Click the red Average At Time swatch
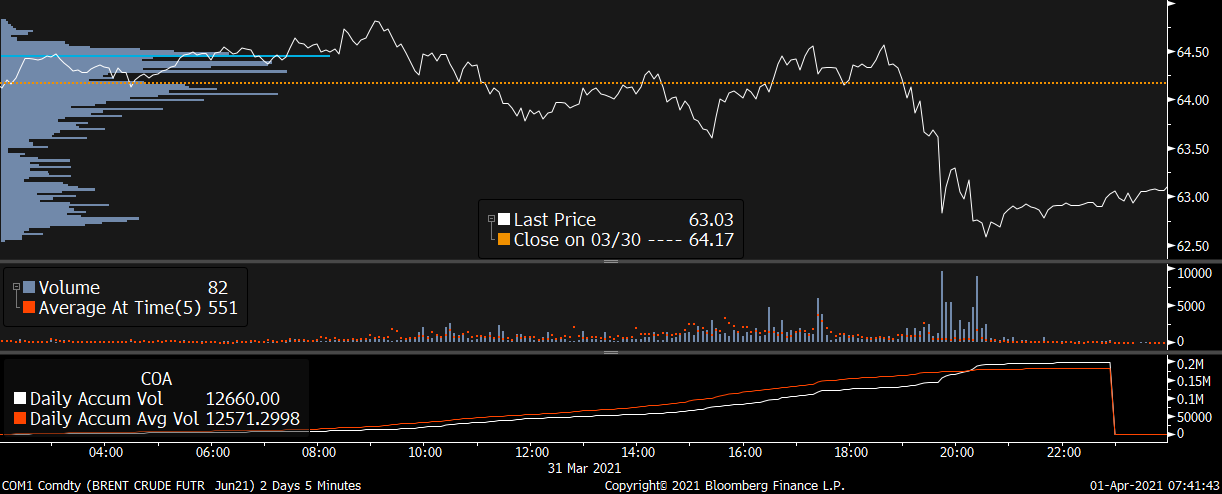 [x=29, y=308]
